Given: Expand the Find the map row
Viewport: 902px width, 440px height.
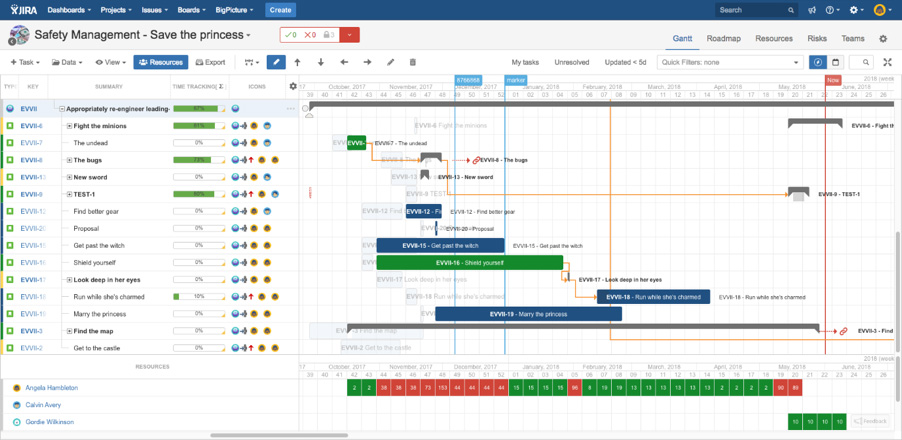Looking at the screenshot, I should click(70, 331).
